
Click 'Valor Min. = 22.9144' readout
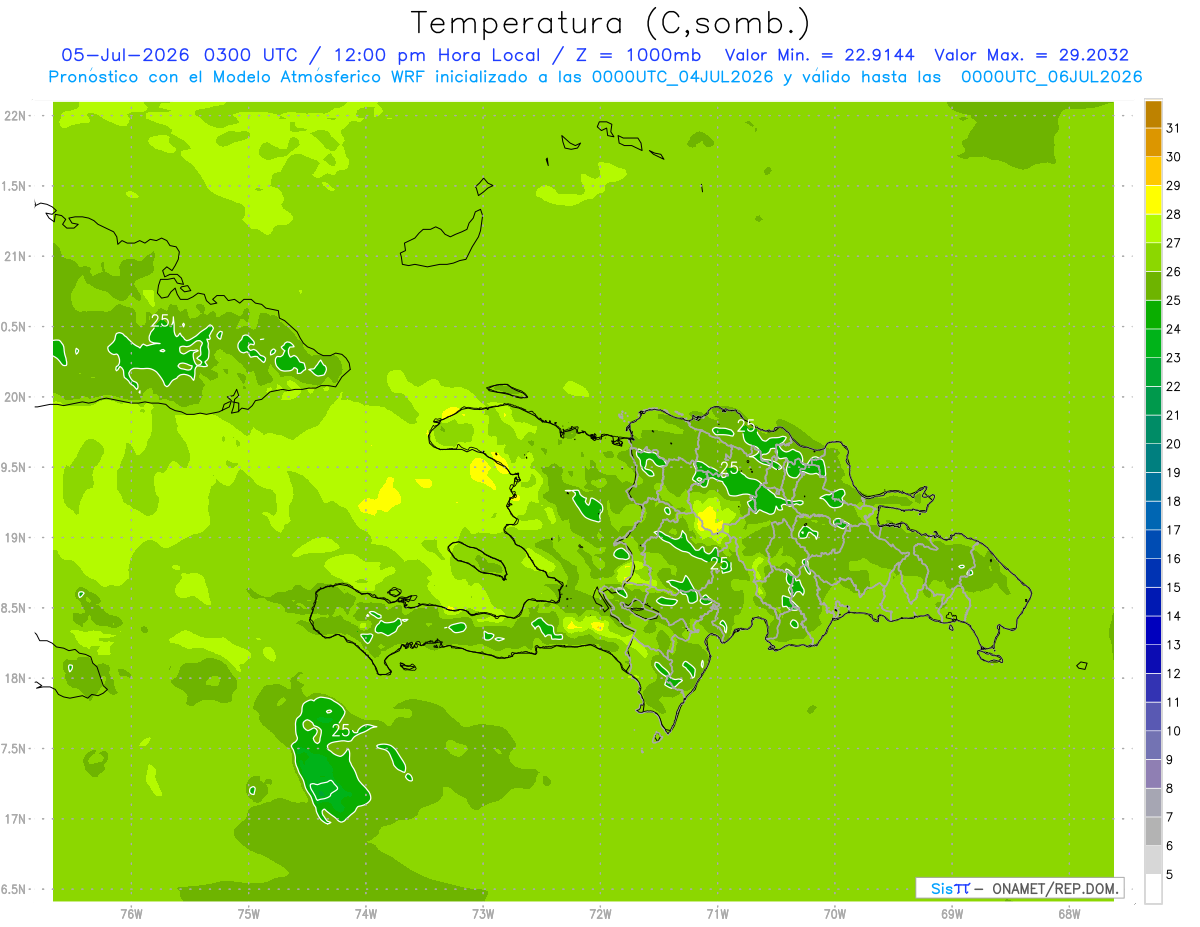point(820,55)
